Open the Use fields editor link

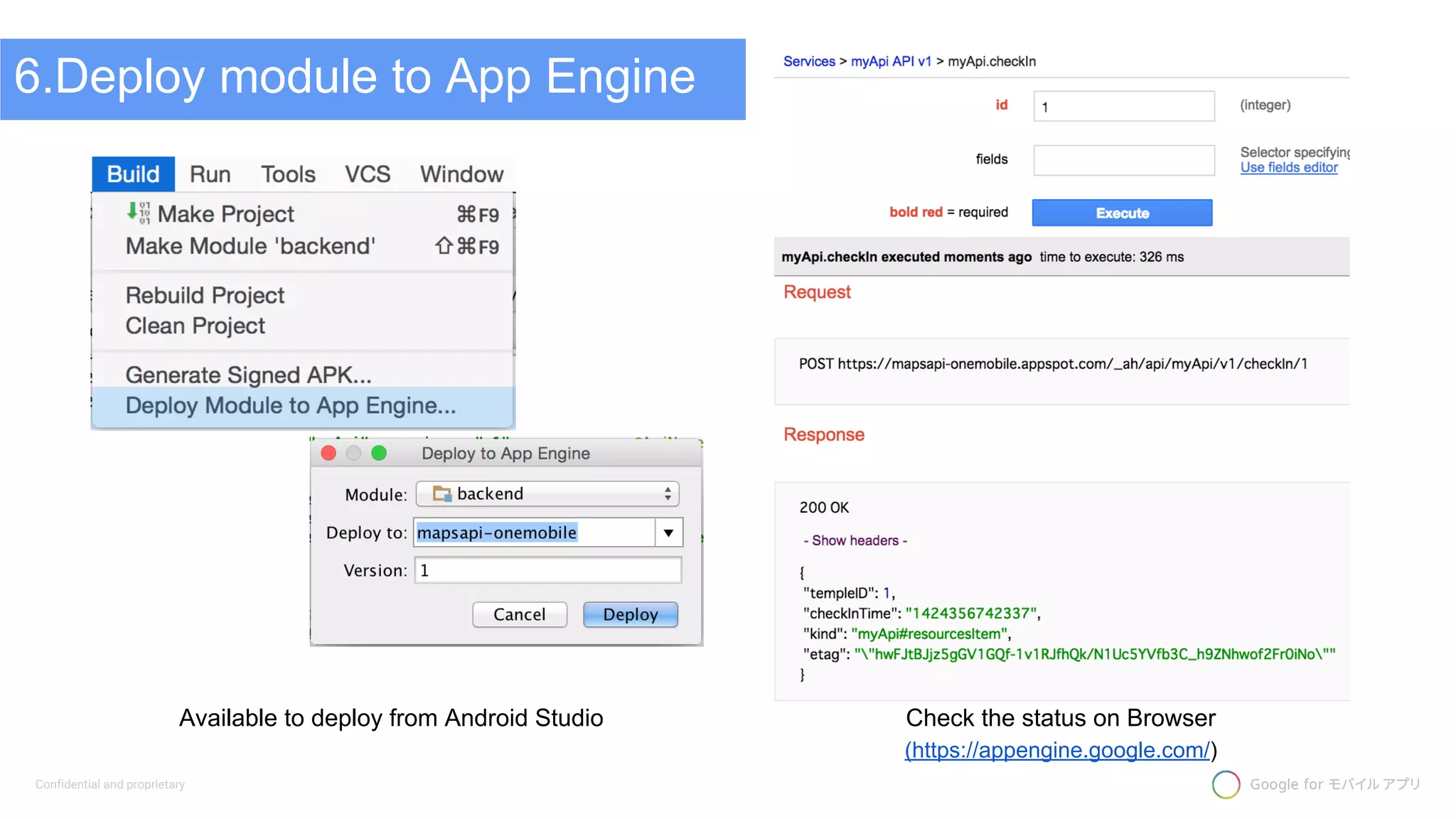(1289, 168)
